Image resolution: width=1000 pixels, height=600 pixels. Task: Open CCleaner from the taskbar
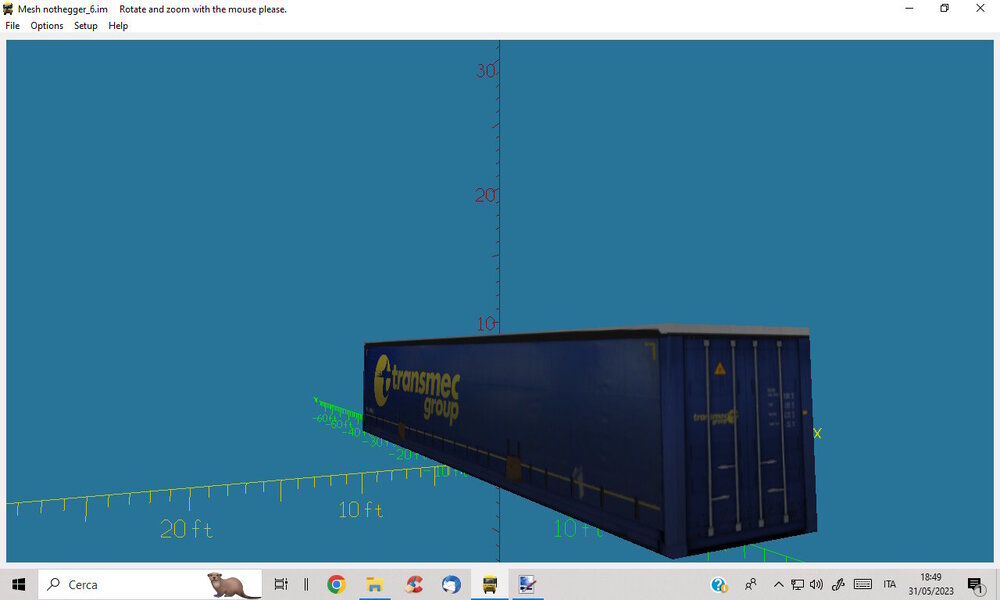[x=414, y=584]
